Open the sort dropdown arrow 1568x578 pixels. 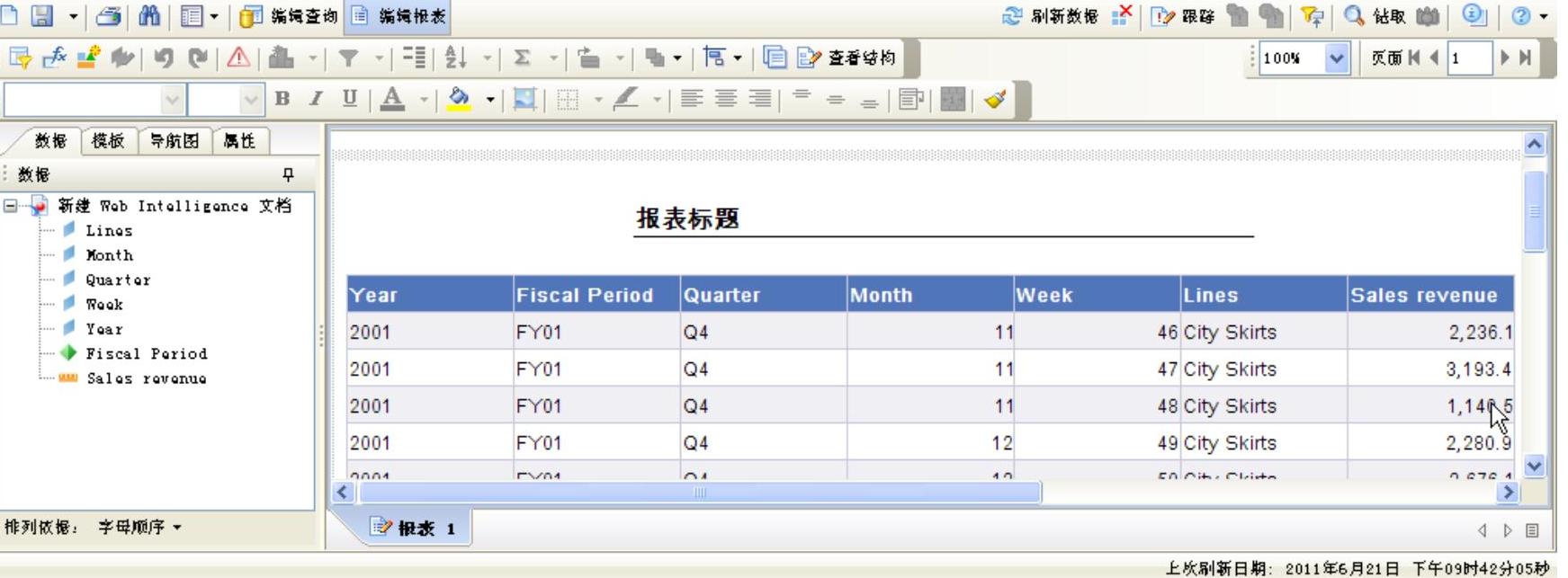click(487, 58)
